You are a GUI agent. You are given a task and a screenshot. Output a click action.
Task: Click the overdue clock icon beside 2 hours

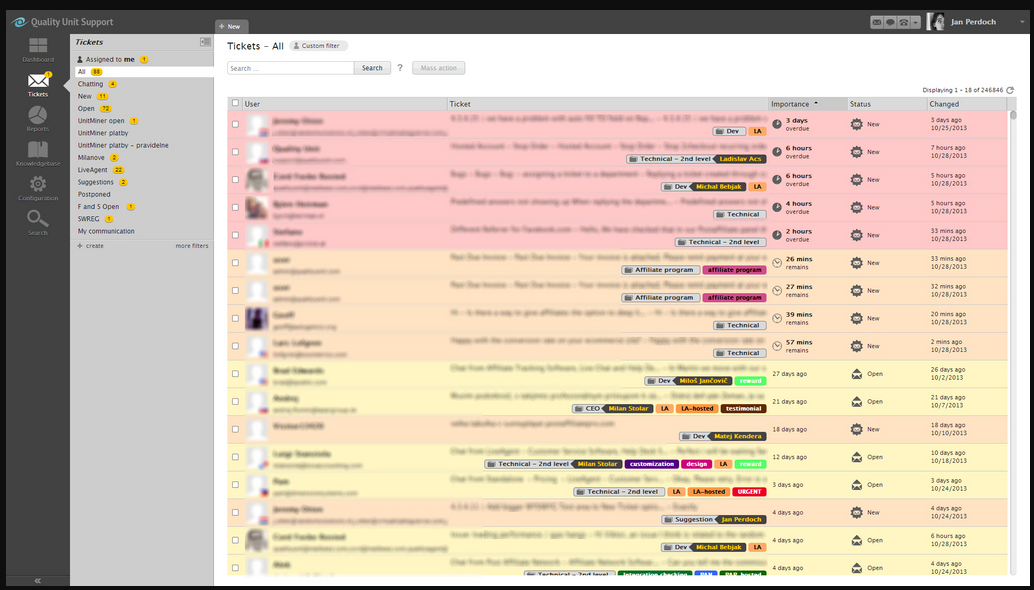coord(777,235)
